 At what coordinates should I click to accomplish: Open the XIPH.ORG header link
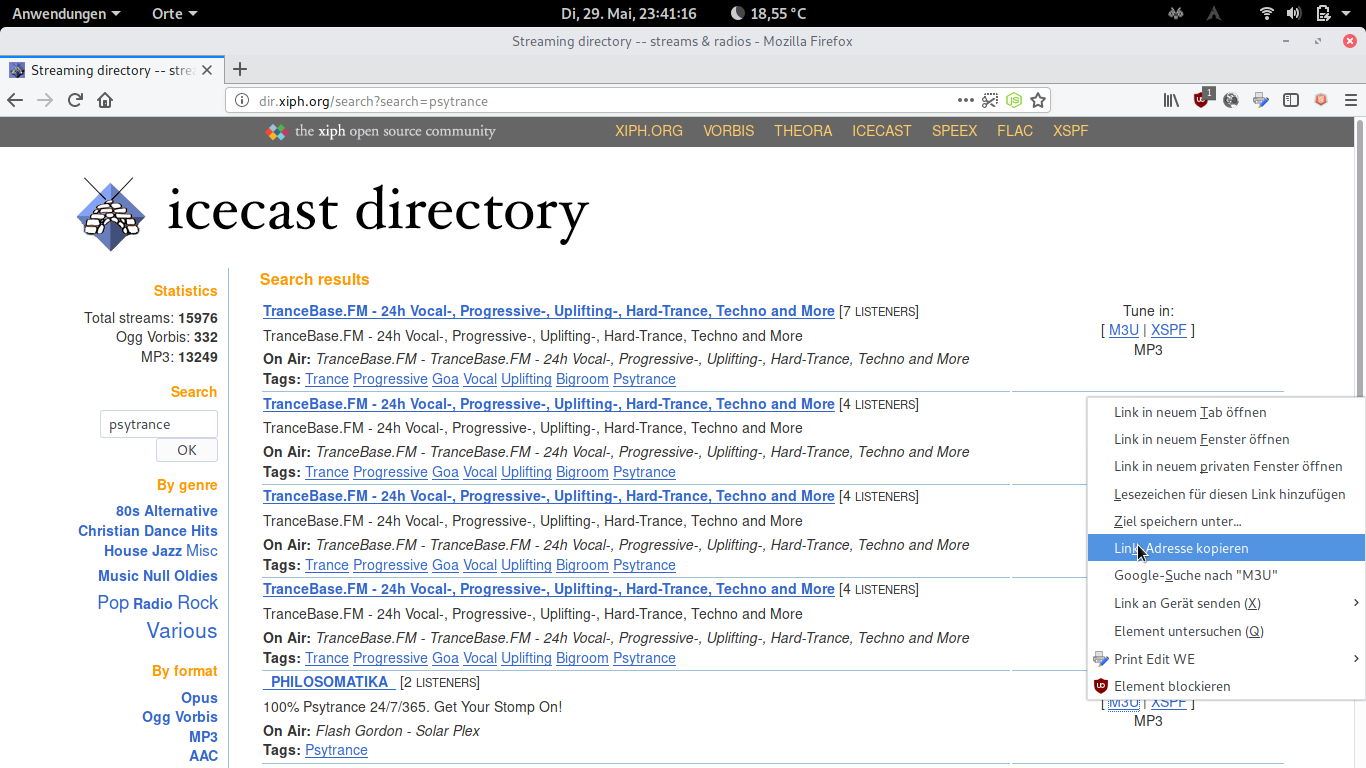[649, 131]
